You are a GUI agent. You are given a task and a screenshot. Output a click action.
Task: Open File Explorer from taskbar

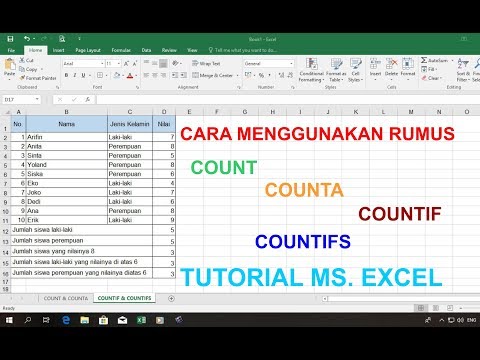coord(85,320)
